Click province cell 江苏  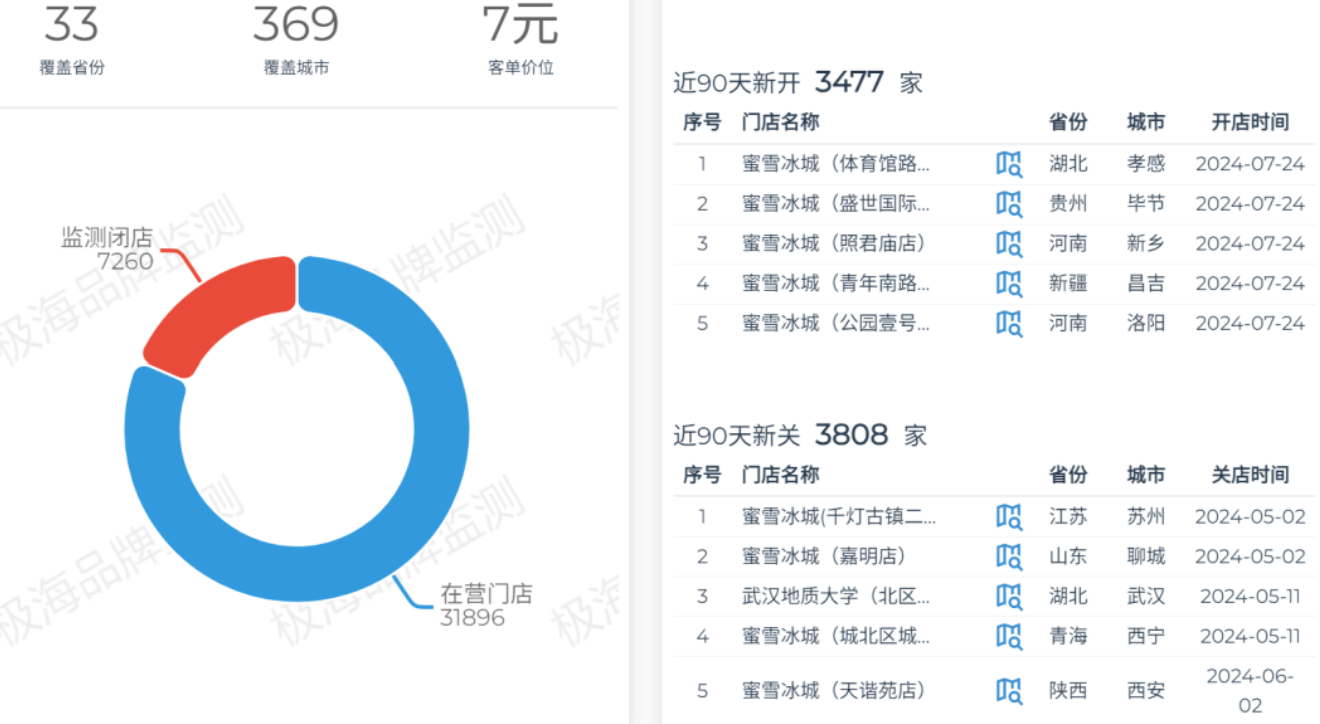1068,517
